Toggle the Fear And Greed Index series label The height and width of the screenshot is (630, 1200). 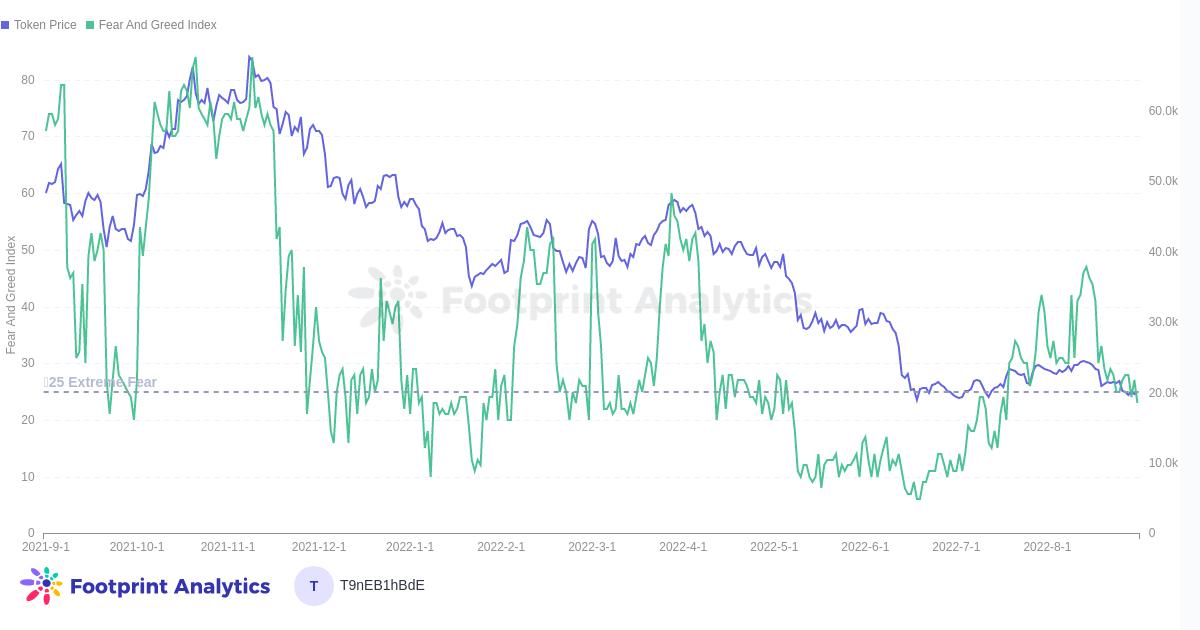point(157,25)
